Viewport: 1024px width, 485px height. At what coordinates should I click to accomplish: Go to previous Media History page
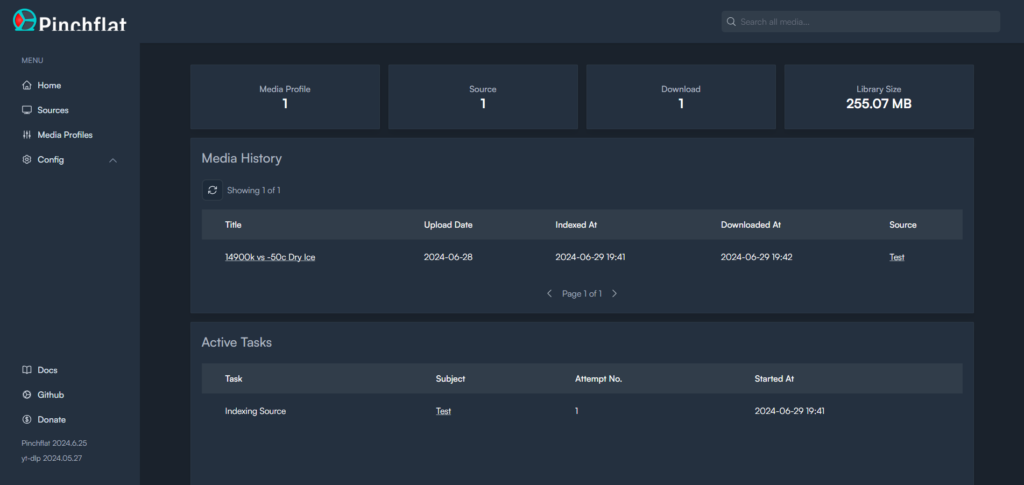[x=549, y=294]
